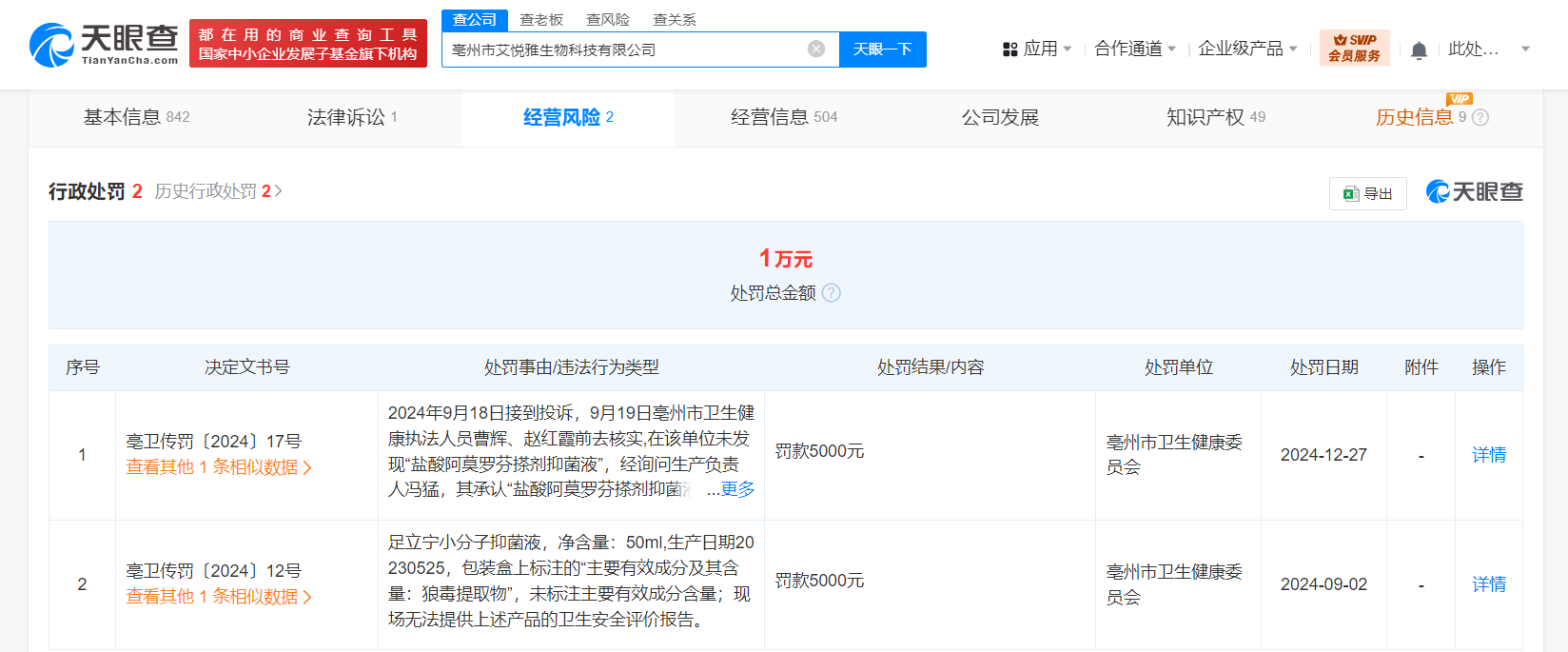1568x652 pixels.
Task: Expand similar data for 毫卫传罚 17号
Action: pos(219,467)
